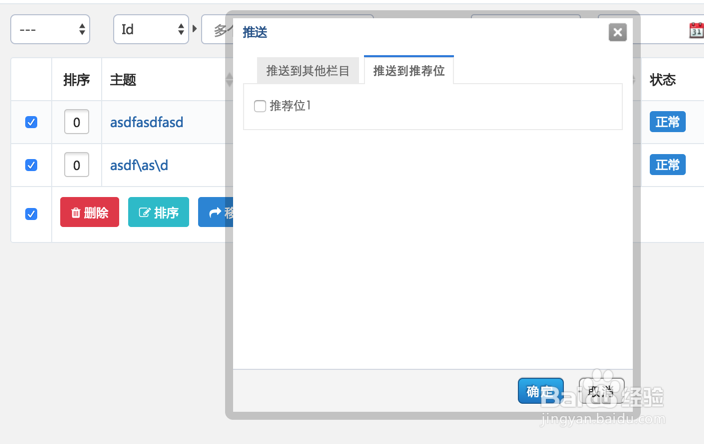
Task: Delete selected items with the red 删除 button
Action: (x=89, y=212)
